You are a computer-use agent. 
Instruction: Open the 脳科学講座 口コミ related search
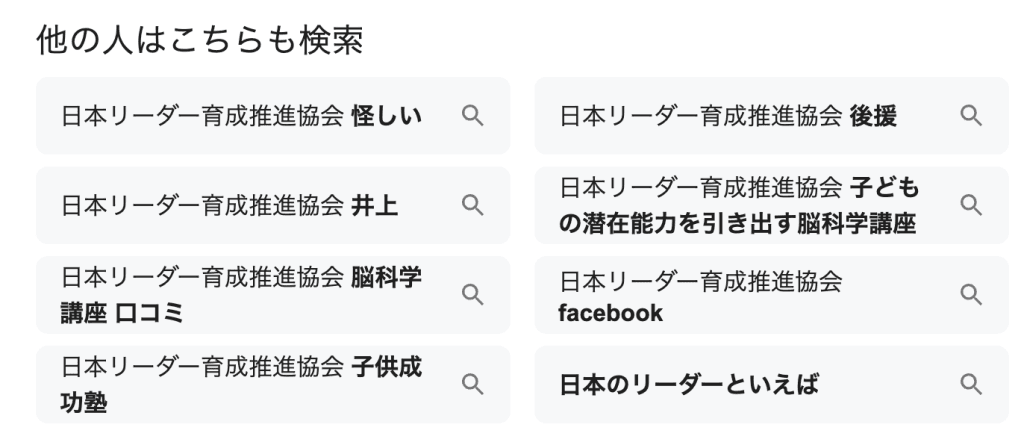click(240, 294)
